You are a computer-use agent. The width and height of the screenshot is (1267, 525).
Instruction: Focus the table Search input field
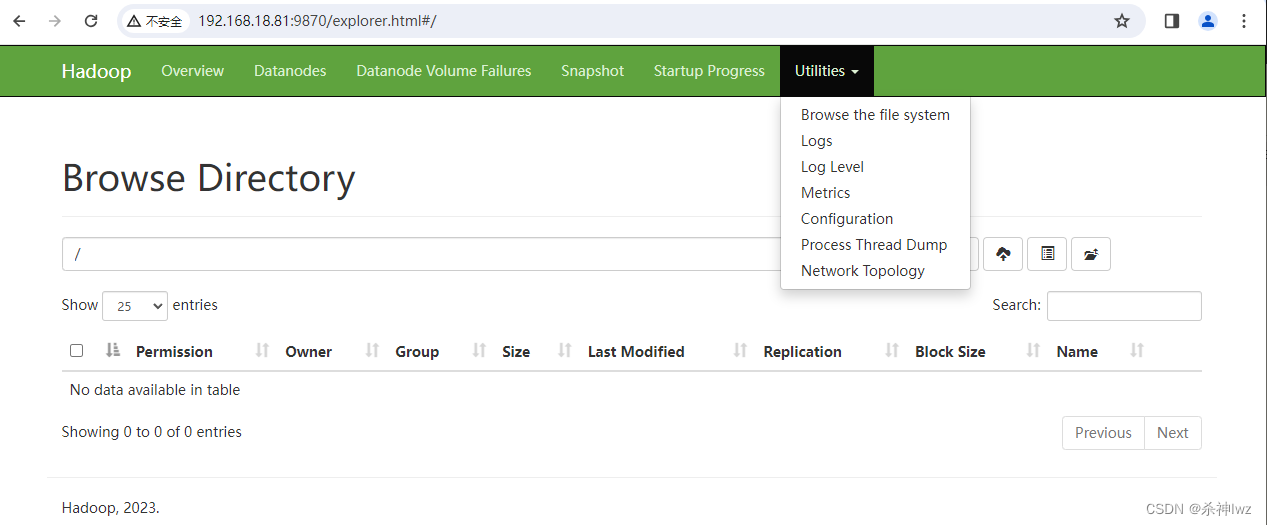(1124, 306)
